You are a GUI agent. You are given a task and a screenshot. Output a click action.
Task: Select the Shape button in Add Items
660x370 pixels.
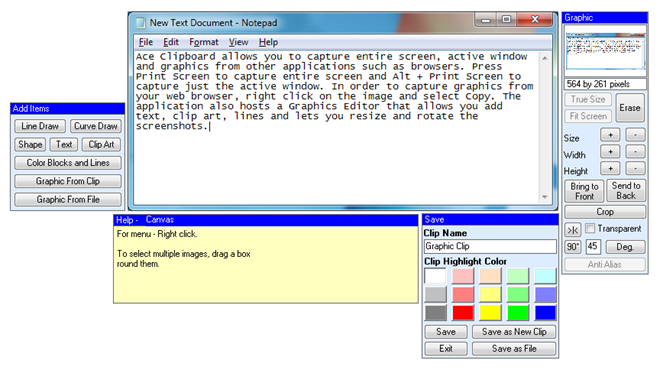[30, 144]
